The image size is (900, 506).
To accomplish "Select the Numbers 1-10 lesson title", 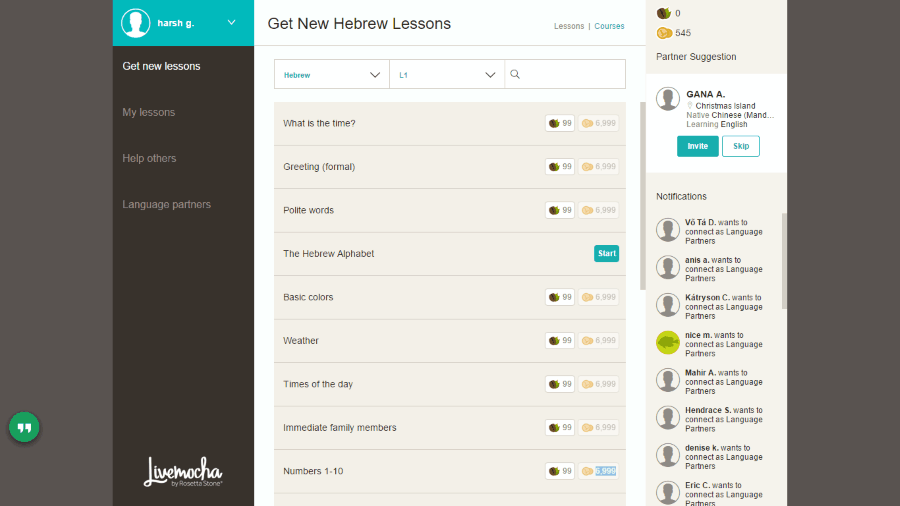I will [x=313, y=471].
